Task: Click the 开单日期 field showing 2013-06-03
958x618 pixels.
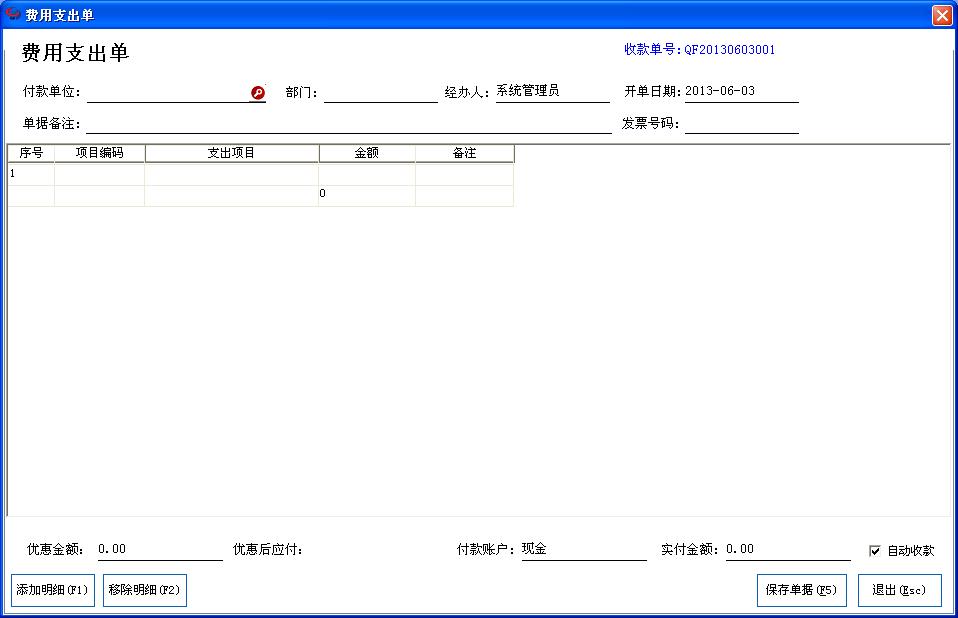Action: click(x=740, y=92)
